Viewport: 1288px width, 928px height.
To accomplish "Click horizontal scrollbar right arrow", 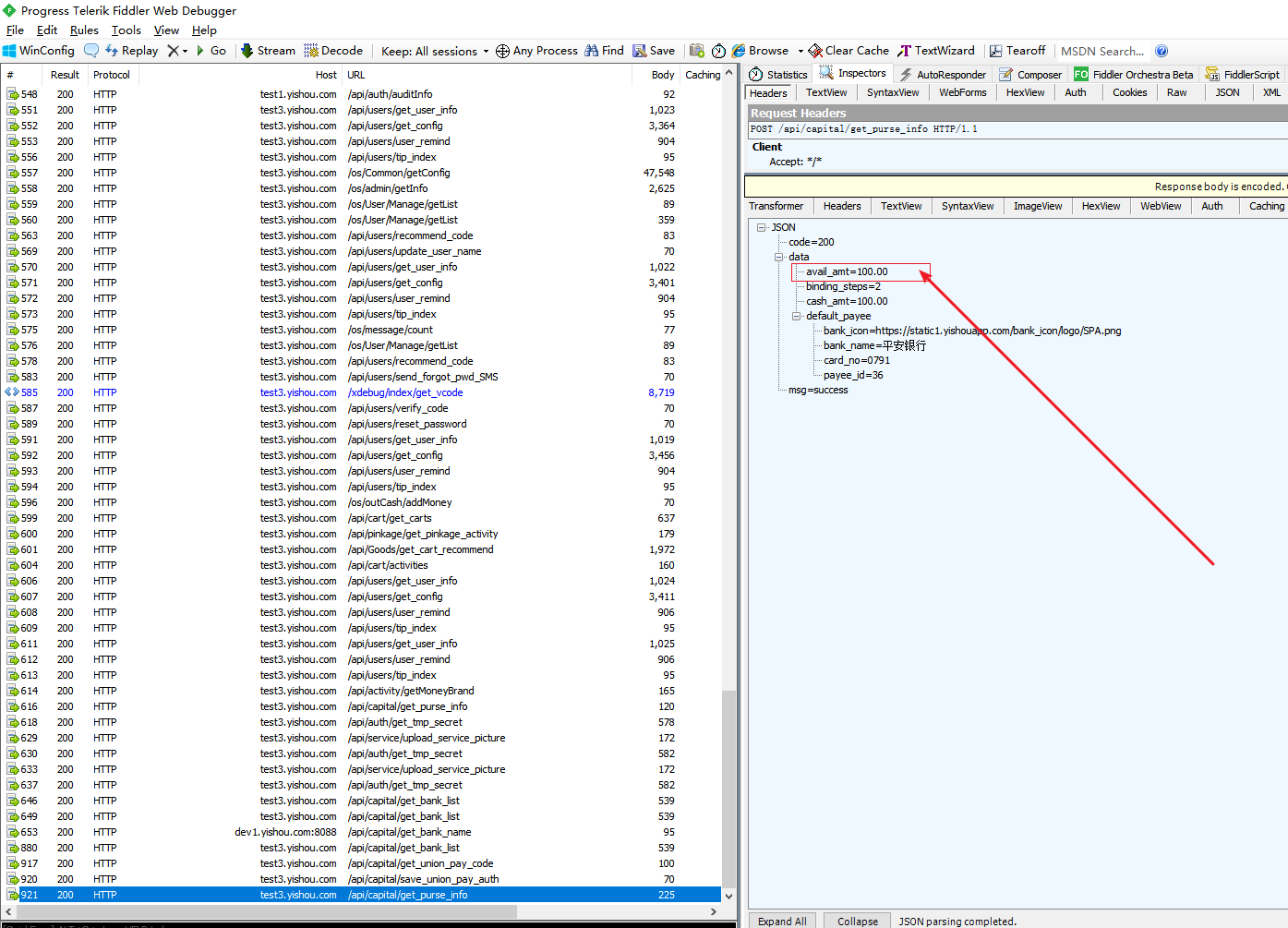I will coord(714,911).
